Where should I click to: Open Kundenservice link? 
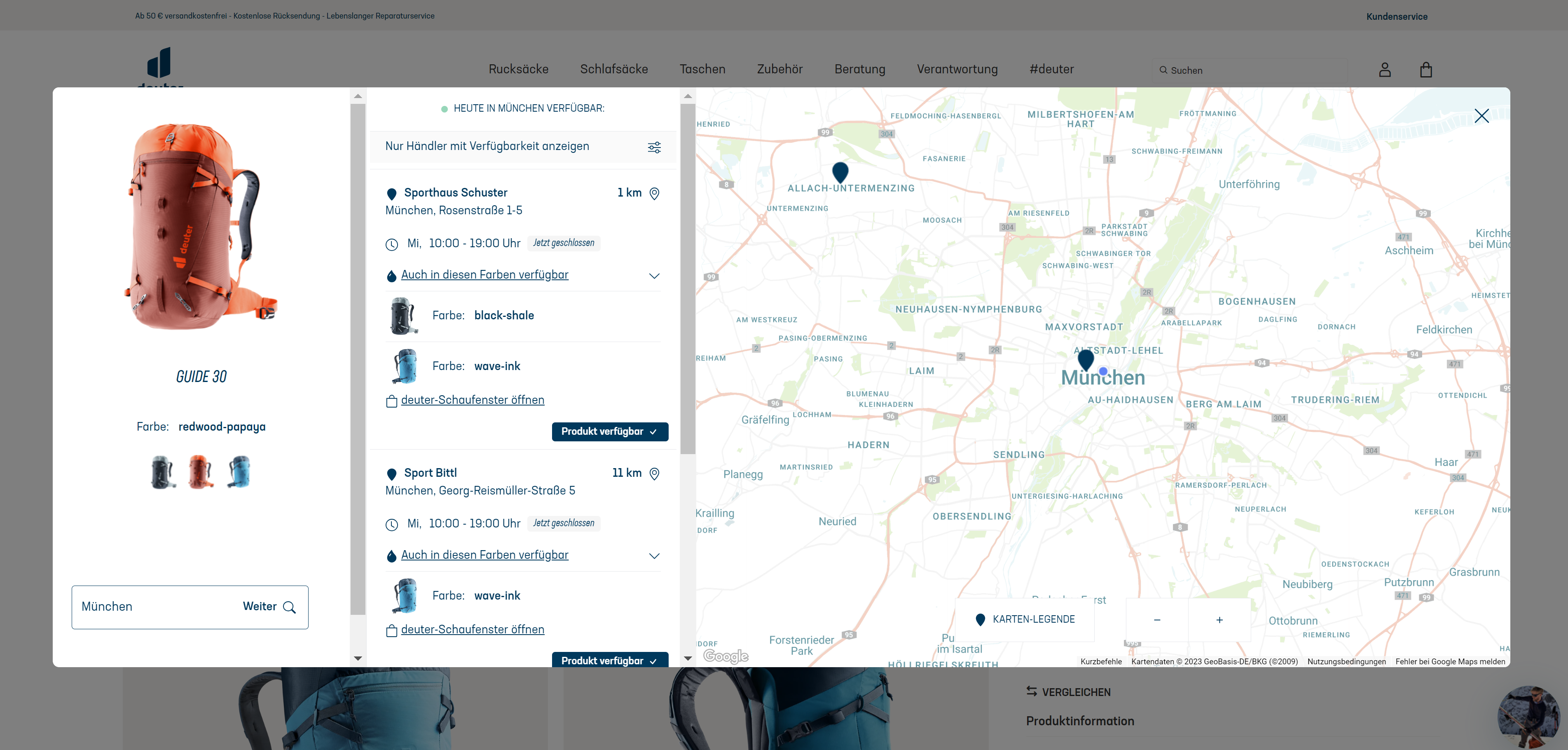[1396, 16]
